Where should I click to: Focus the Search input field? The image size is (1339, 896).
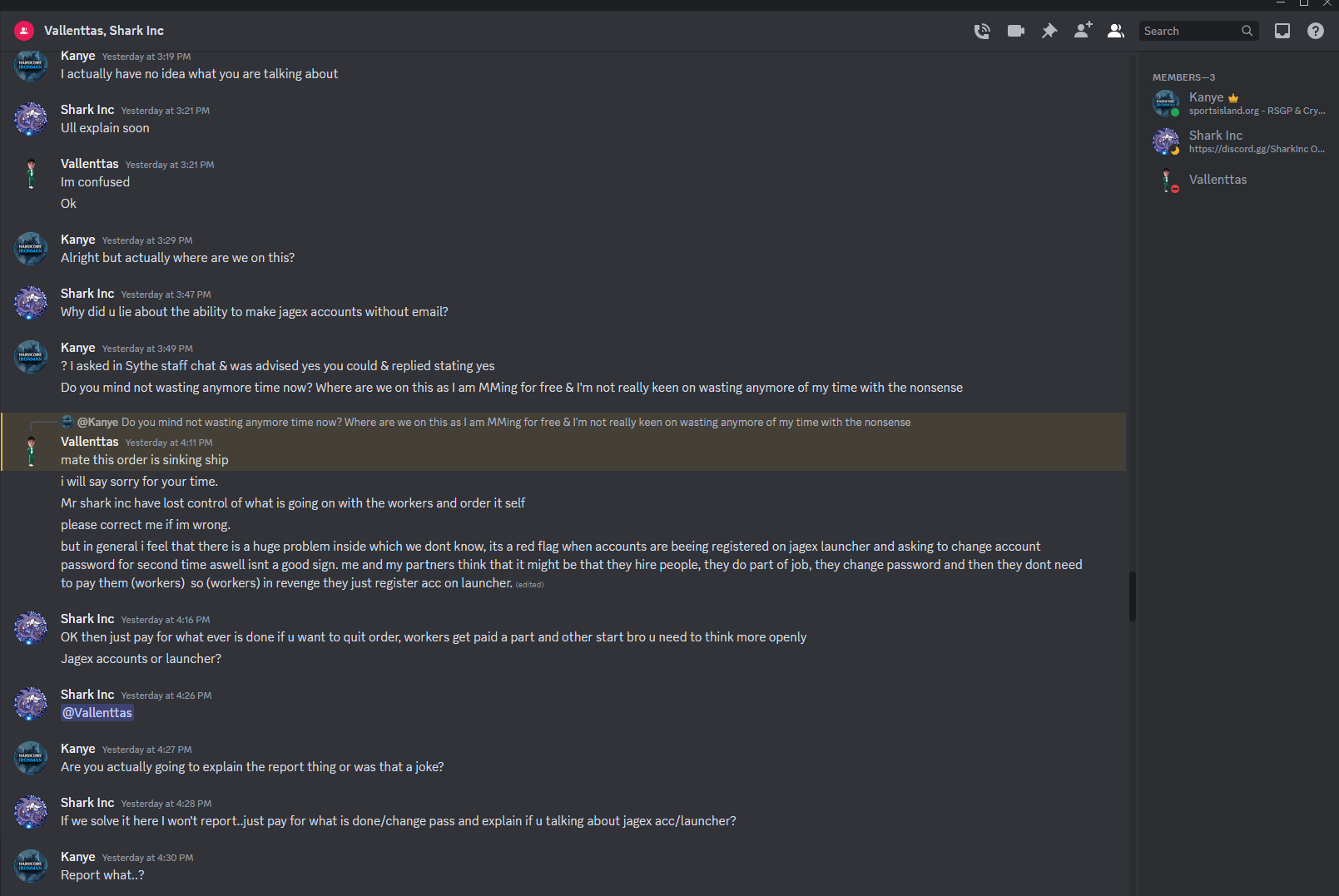pos(1190,31)
